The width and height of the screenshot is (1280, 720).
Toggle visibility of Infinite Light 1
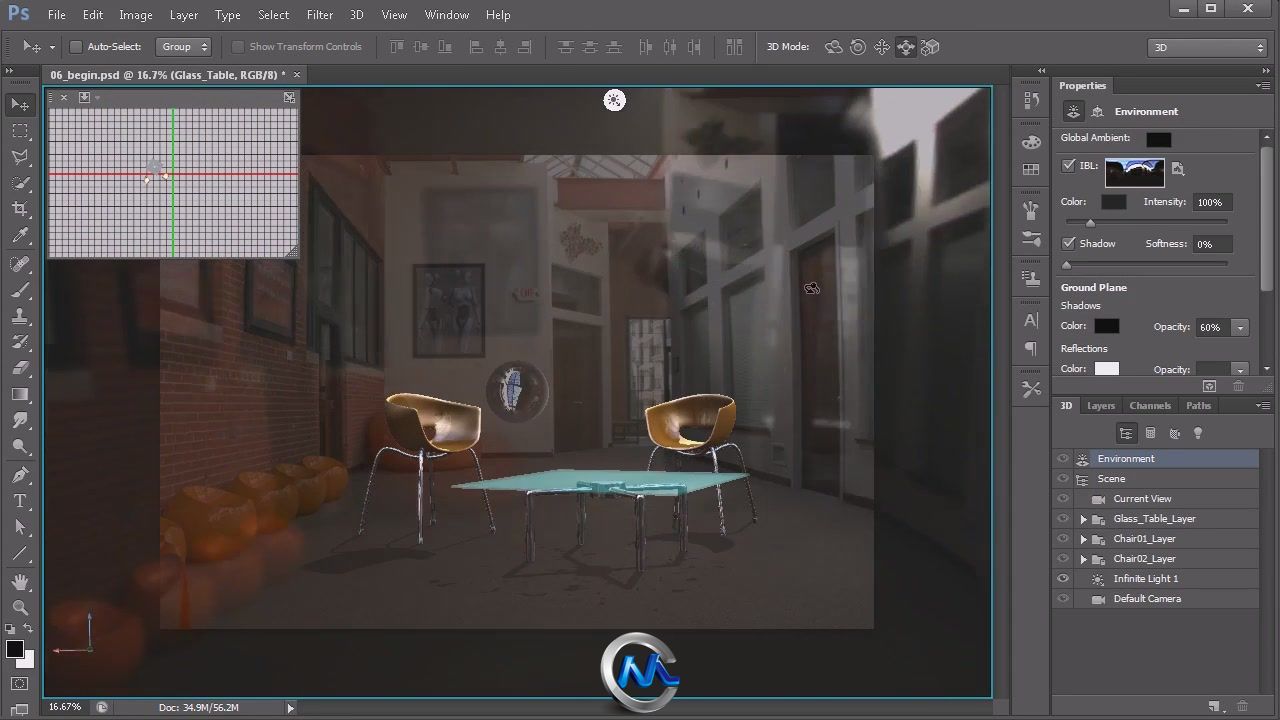tap(1063, 579)
